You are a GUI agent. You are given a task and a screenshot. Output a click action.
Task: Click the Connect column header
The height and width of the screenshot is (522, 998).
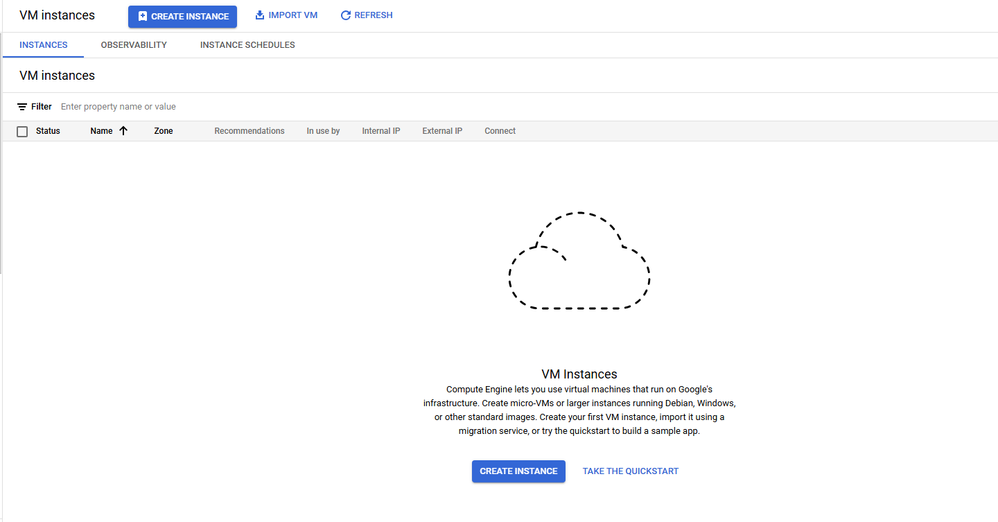(x=500, y=131)
